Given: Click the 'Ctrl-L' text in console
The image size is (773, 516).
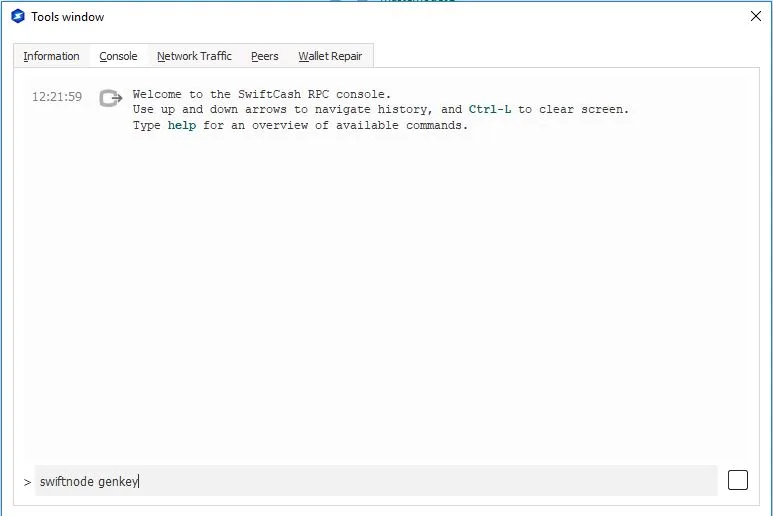Looking at the screenshot, I should (490, 109).
